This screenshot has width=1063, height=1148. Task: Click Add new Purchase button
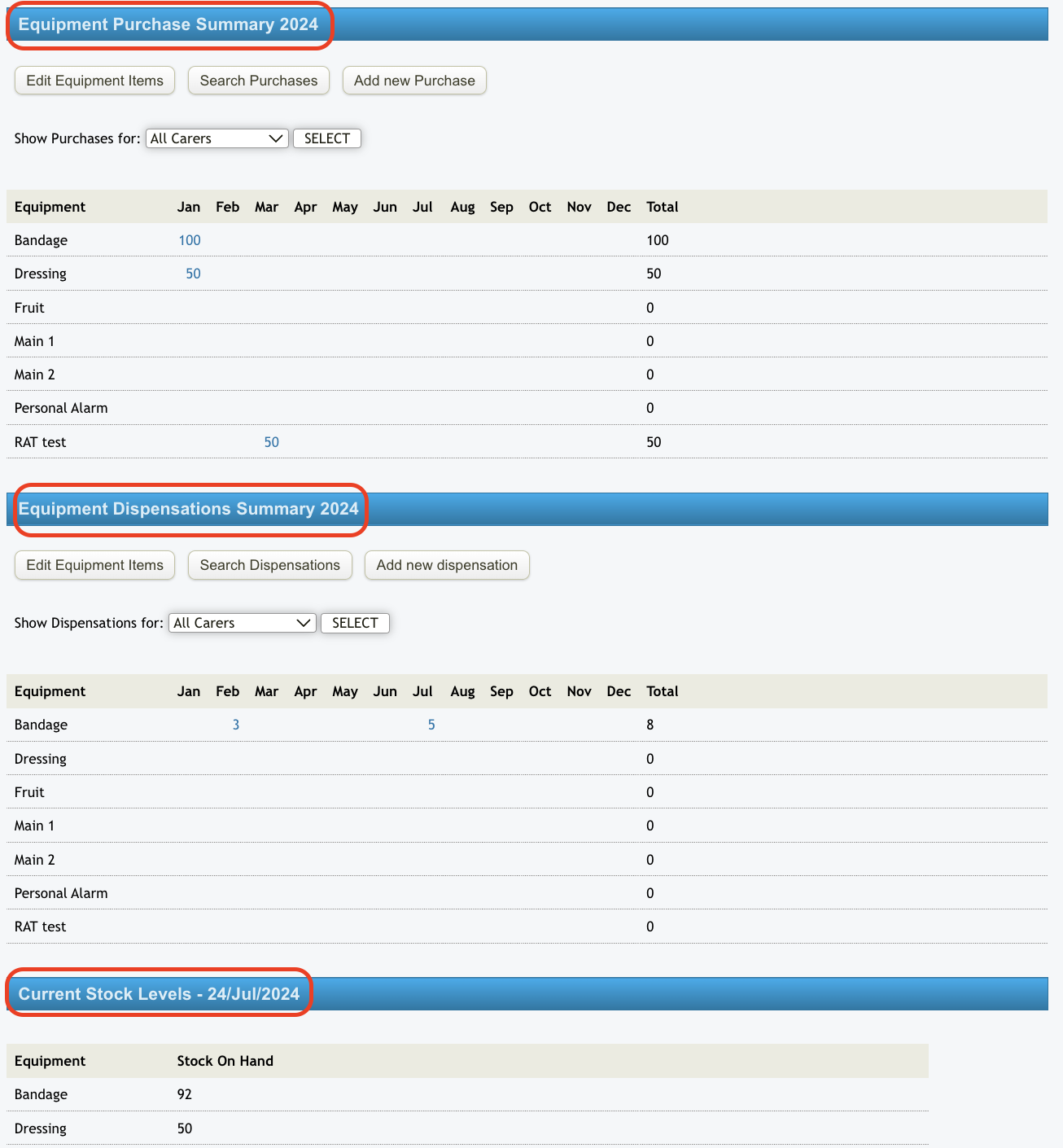click(414, 81)
